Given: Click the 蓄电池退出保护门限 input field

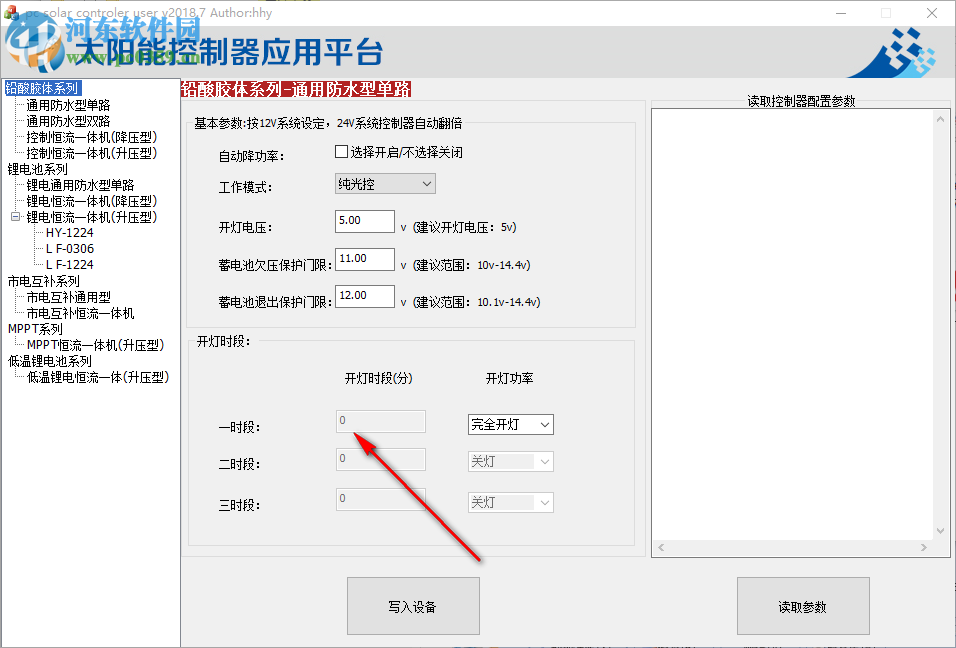Looking at the screenshot, I should (365, 296).
